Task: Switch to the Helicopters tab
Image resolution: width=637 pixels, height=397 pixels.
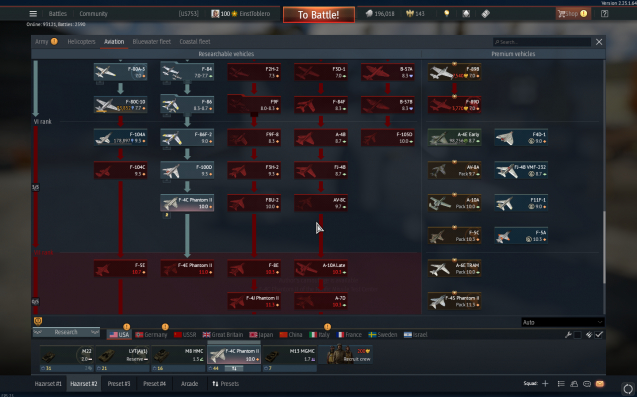Action: tap(81, 41)
